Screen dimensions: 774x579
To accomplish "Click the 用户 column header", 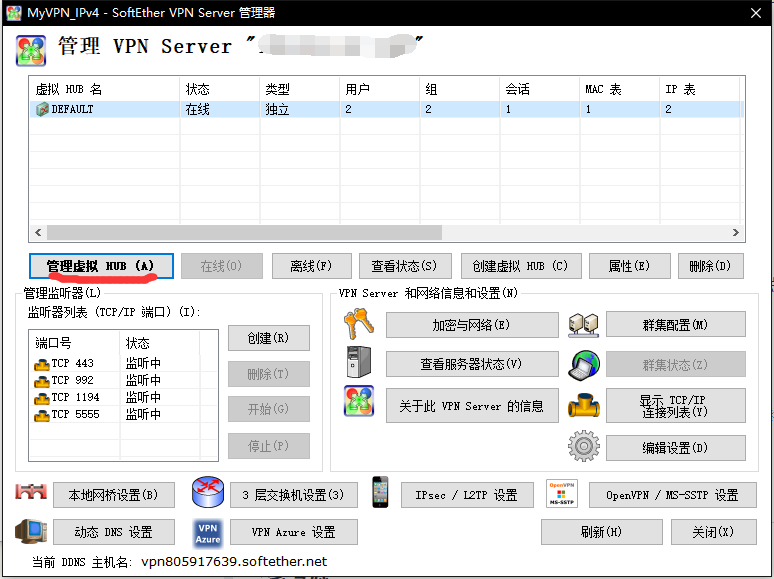I will pyautogui.click(x=380, y=89).
